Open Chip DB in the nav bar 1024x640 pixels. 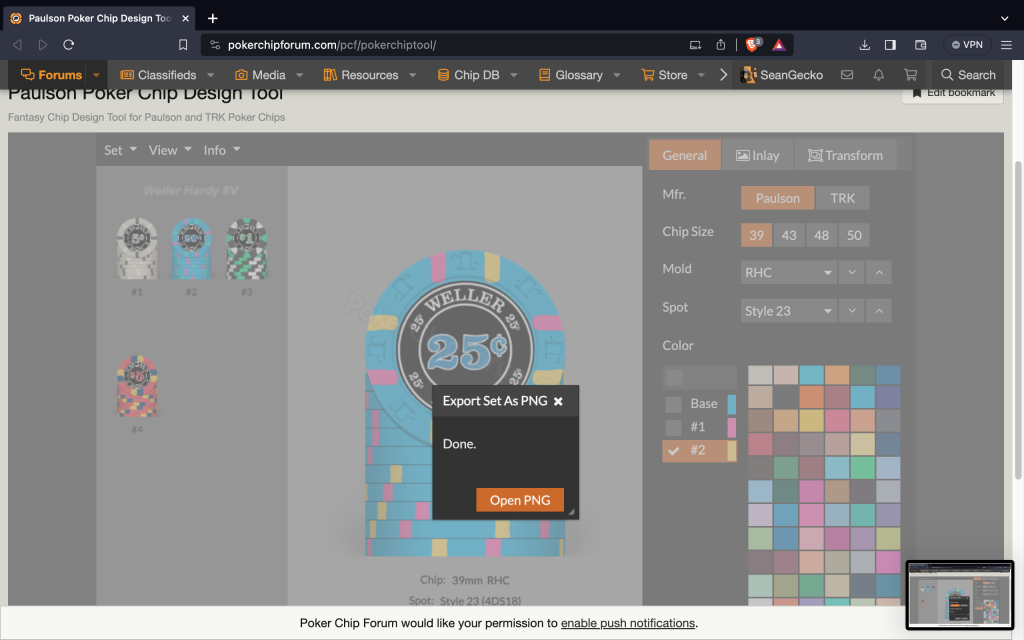[x=469, y=74]
